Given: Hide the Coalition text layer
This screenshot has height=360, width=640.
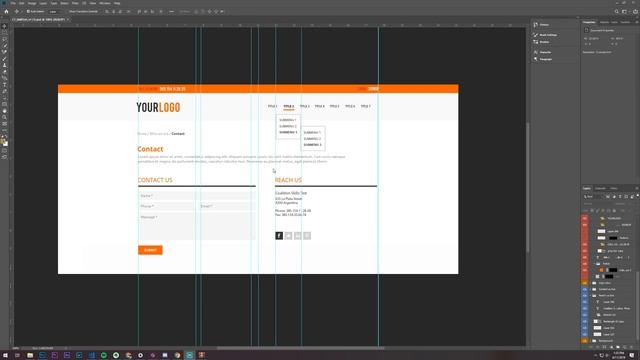Looking at the screenshot, I should tap(585, 308).
